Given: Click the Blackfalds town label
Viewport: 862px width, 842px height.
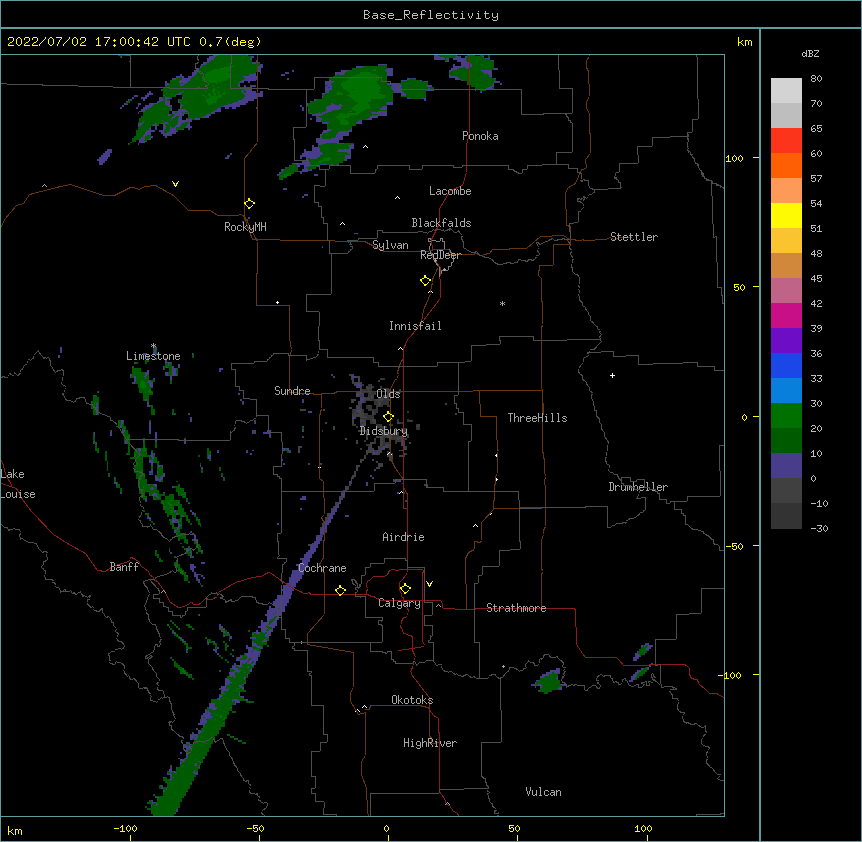Looking at the screenshot, I should click(x=441, y=223).
